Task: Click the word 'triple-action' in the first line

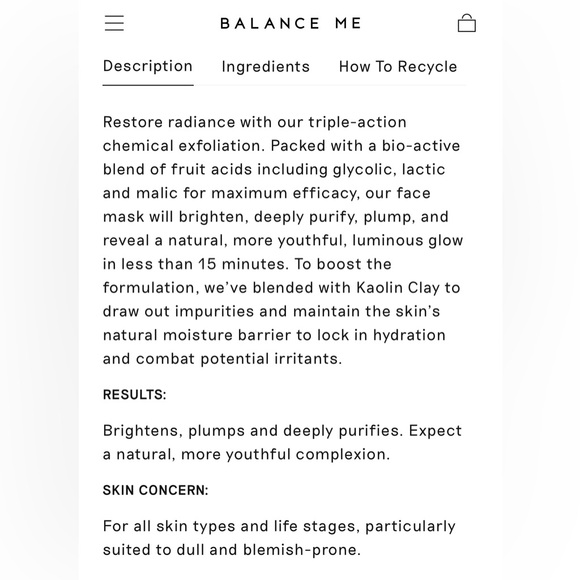Action: (x=358, y=122)
